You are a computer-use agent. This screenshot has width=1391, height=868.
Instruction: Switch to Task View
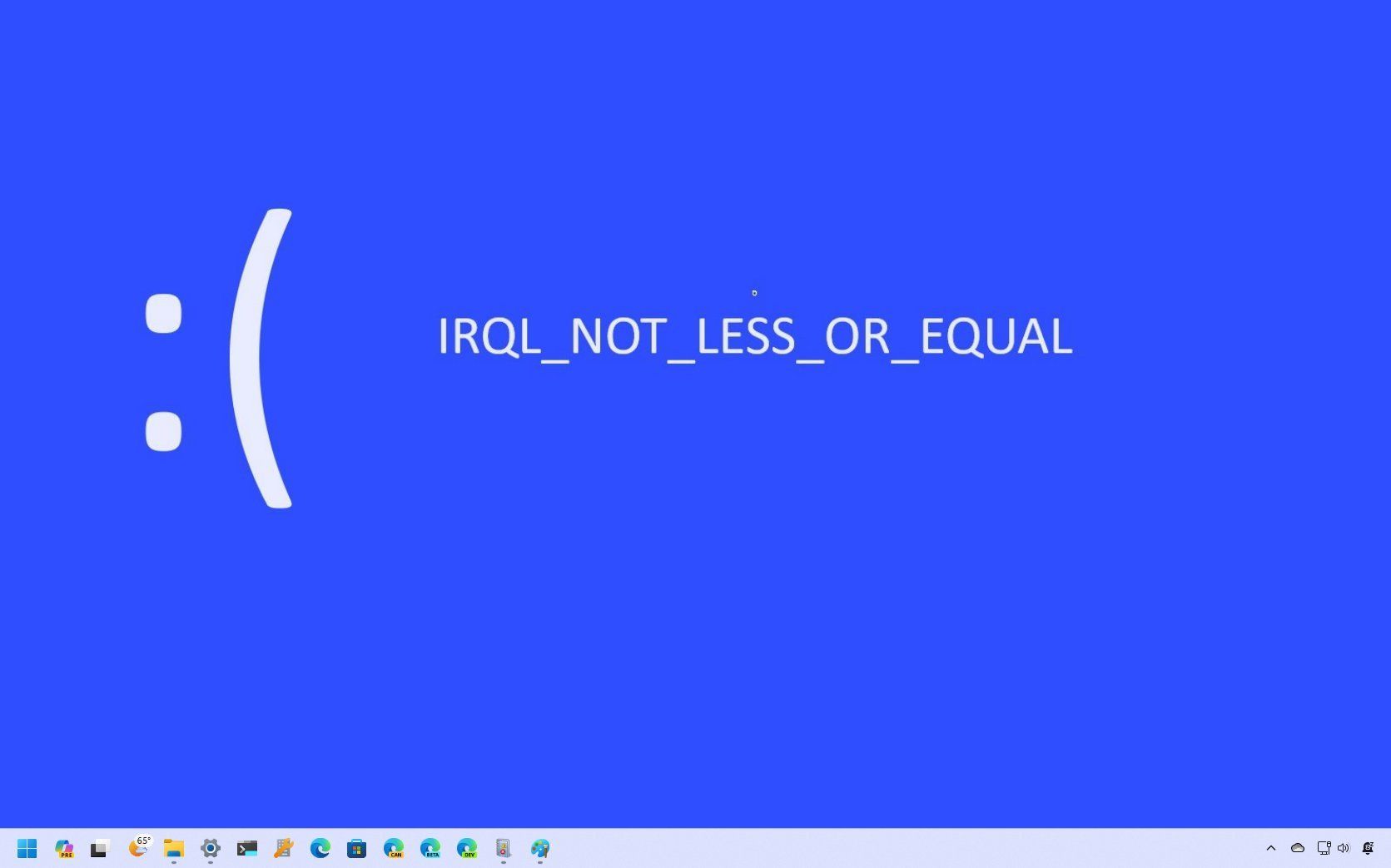[99, 848]
